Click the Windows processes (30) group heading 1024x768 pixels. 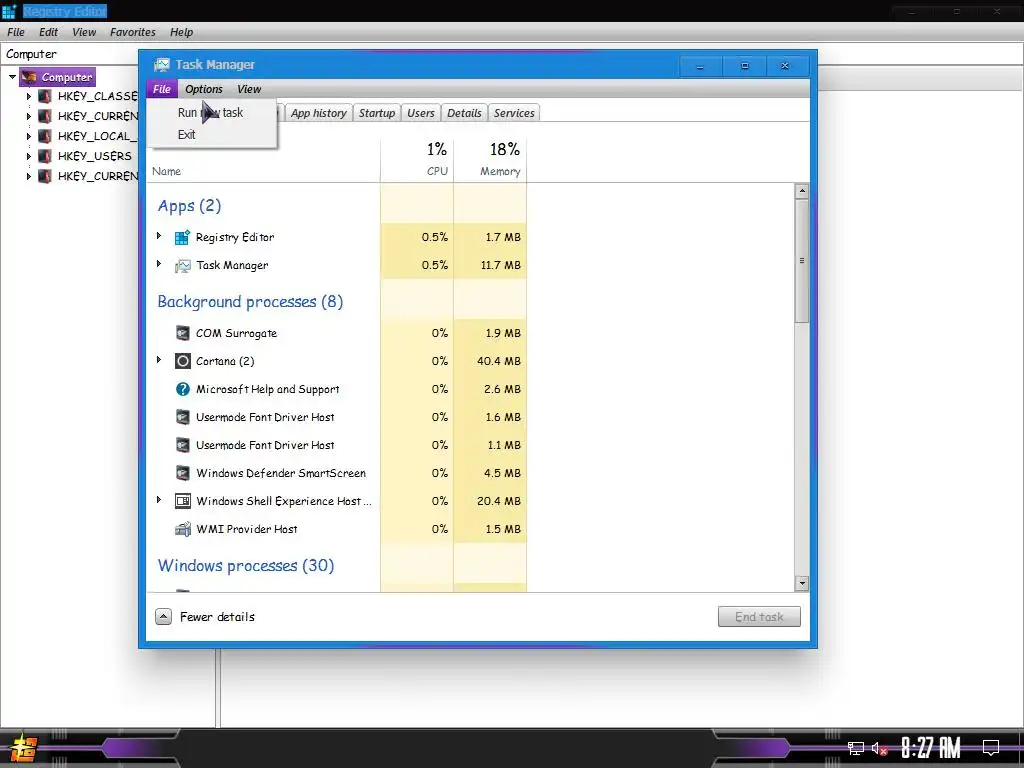pyautogui.click(x=246, y=566)
